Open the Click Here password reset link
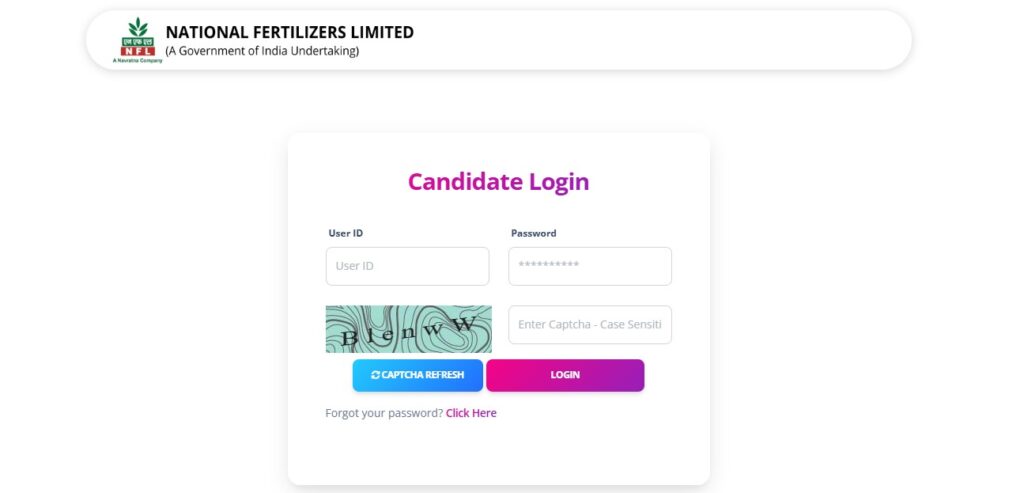The width and height of the screenshot is (1024, 493). [x=471, y=413]
